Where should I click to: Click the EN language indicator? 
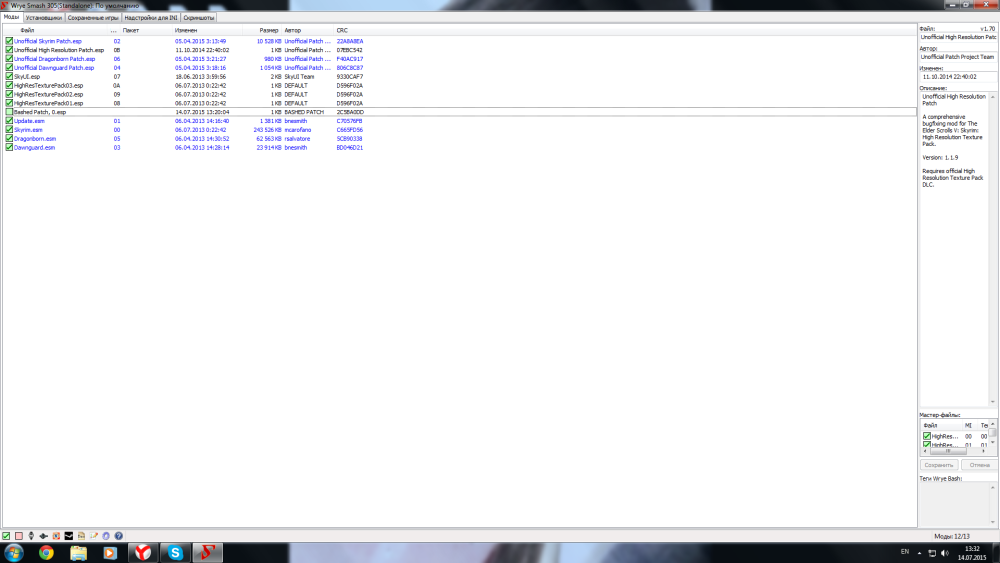pyautogui.click(x=904, y=552)
